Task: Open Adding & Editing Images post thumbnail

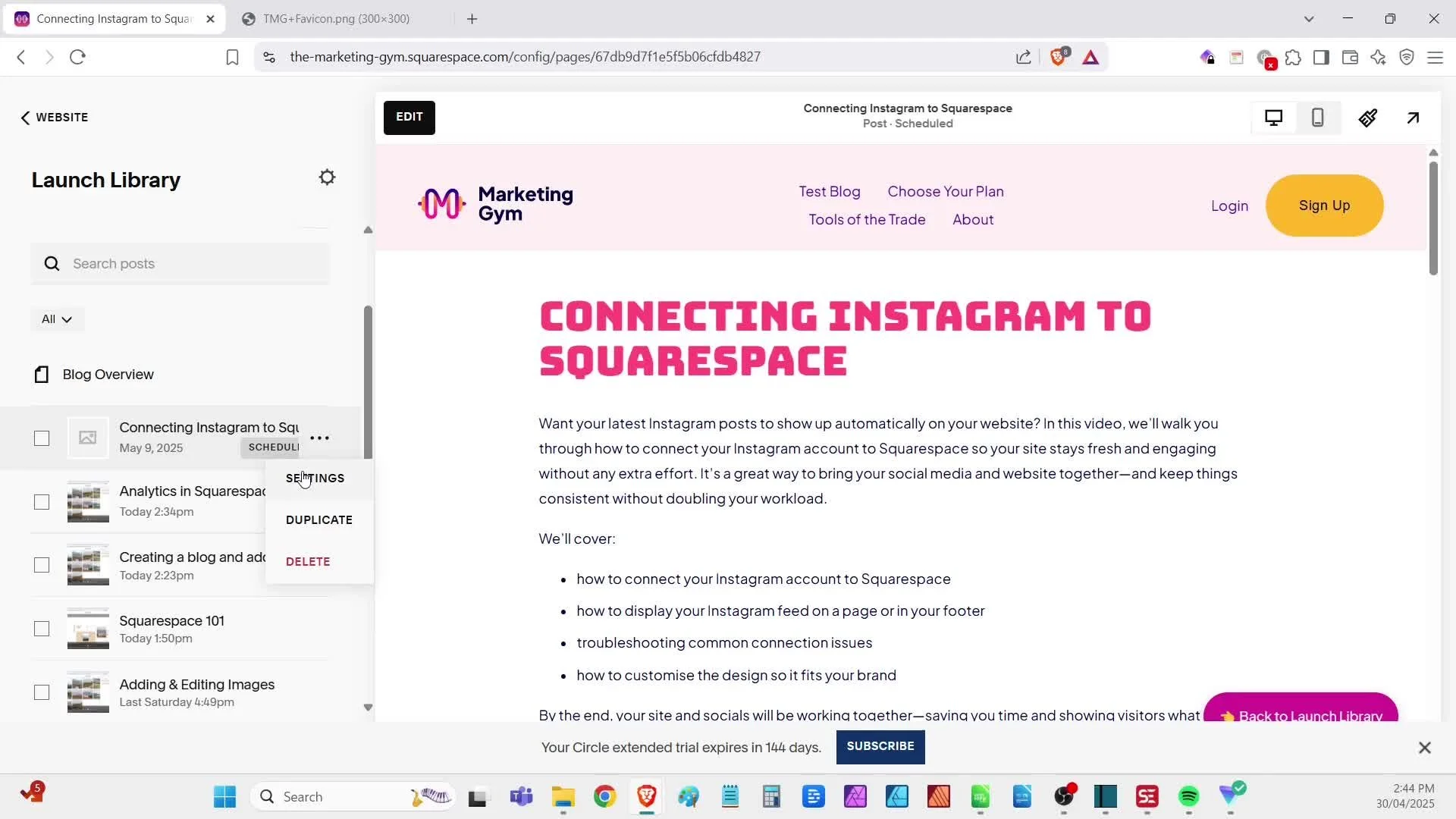Action: (x=88, y=692)
